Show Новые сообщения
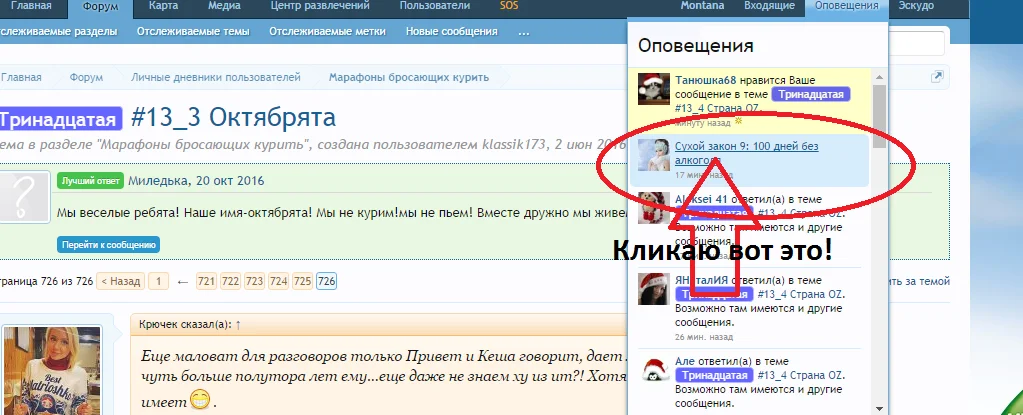The height and width of the screenshot is (415, 1023). [x=451, y=31]
